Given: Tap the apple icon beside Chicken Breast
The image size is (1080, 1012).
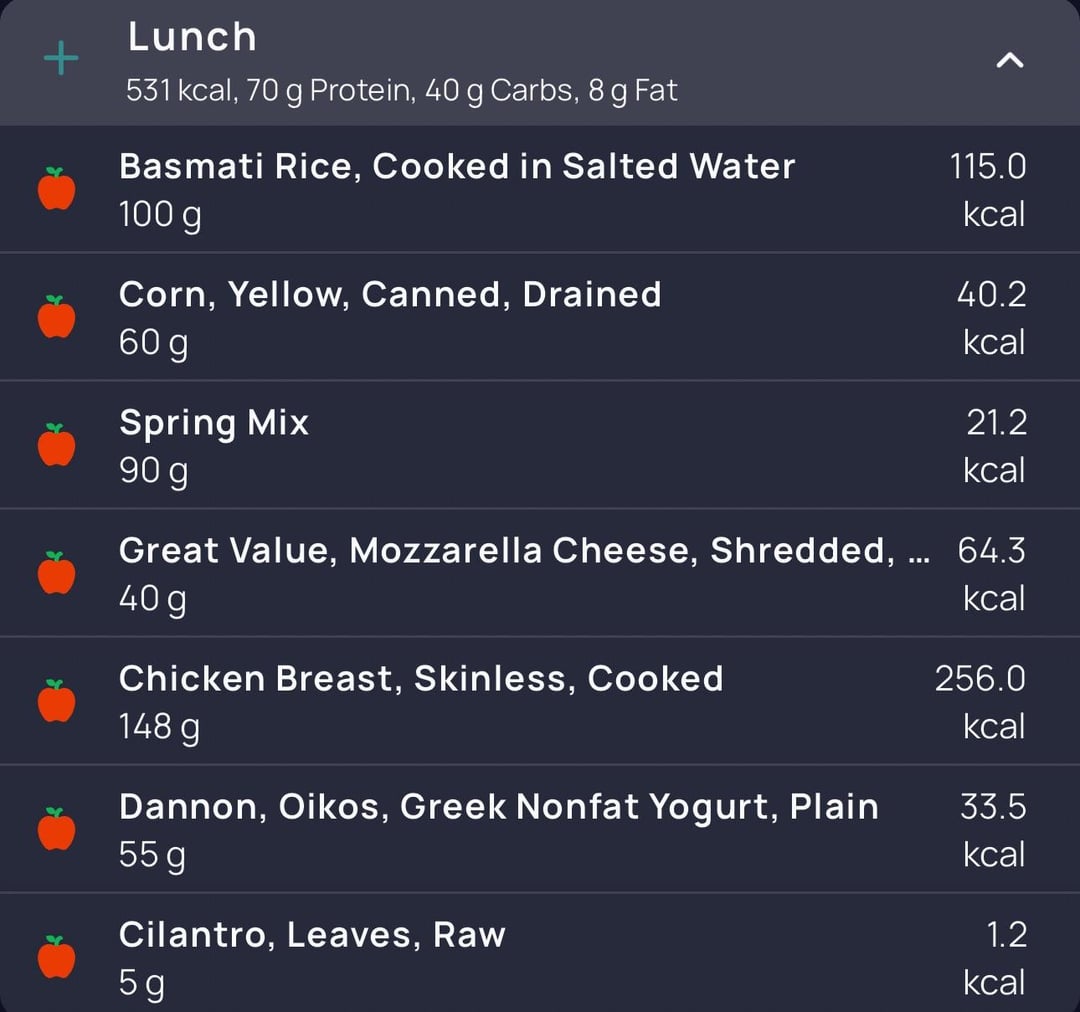Looking at the screenshot, I should point(56,701).
